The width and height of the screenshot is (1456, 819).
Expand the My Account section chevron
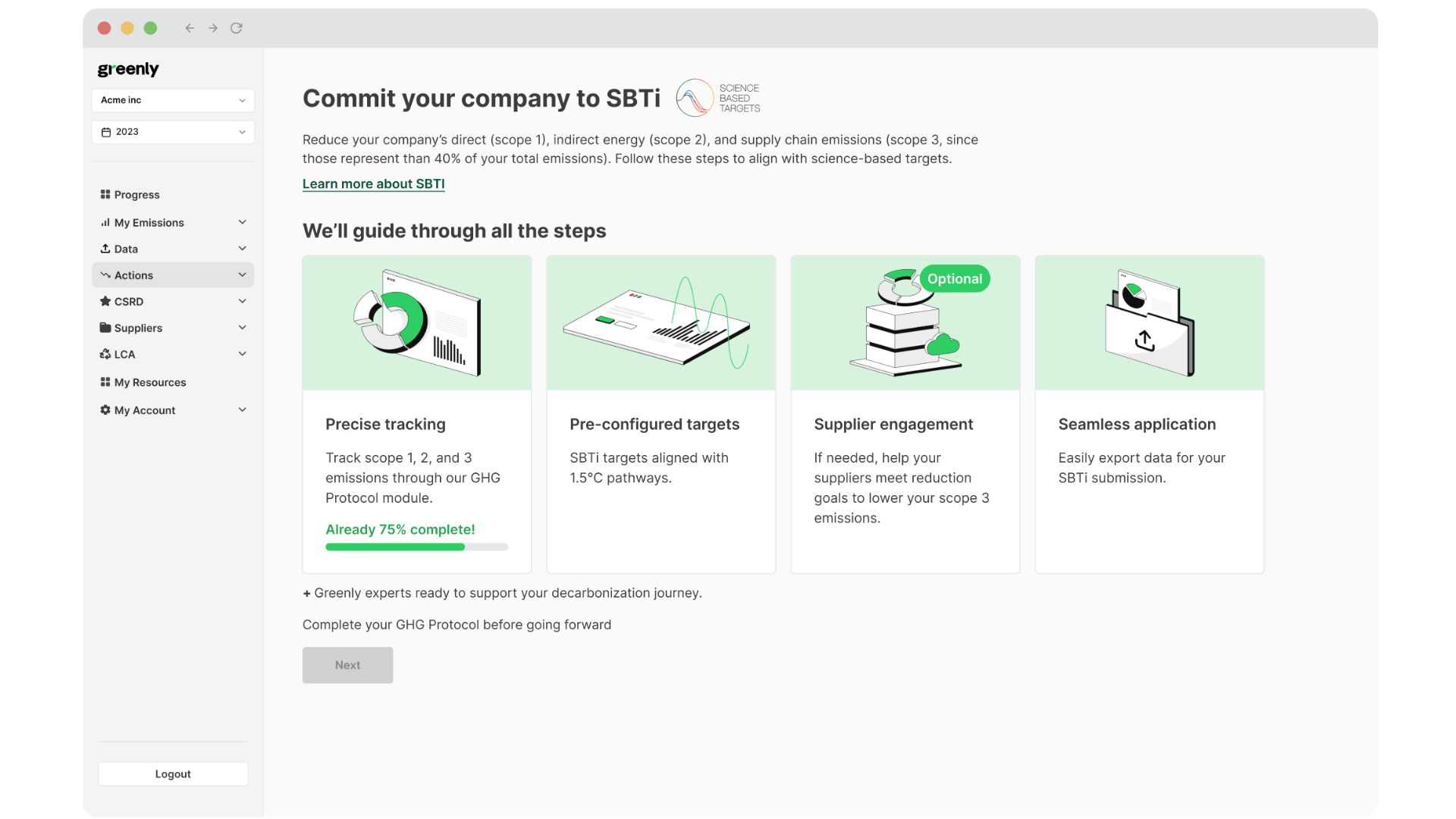(243, 410)
